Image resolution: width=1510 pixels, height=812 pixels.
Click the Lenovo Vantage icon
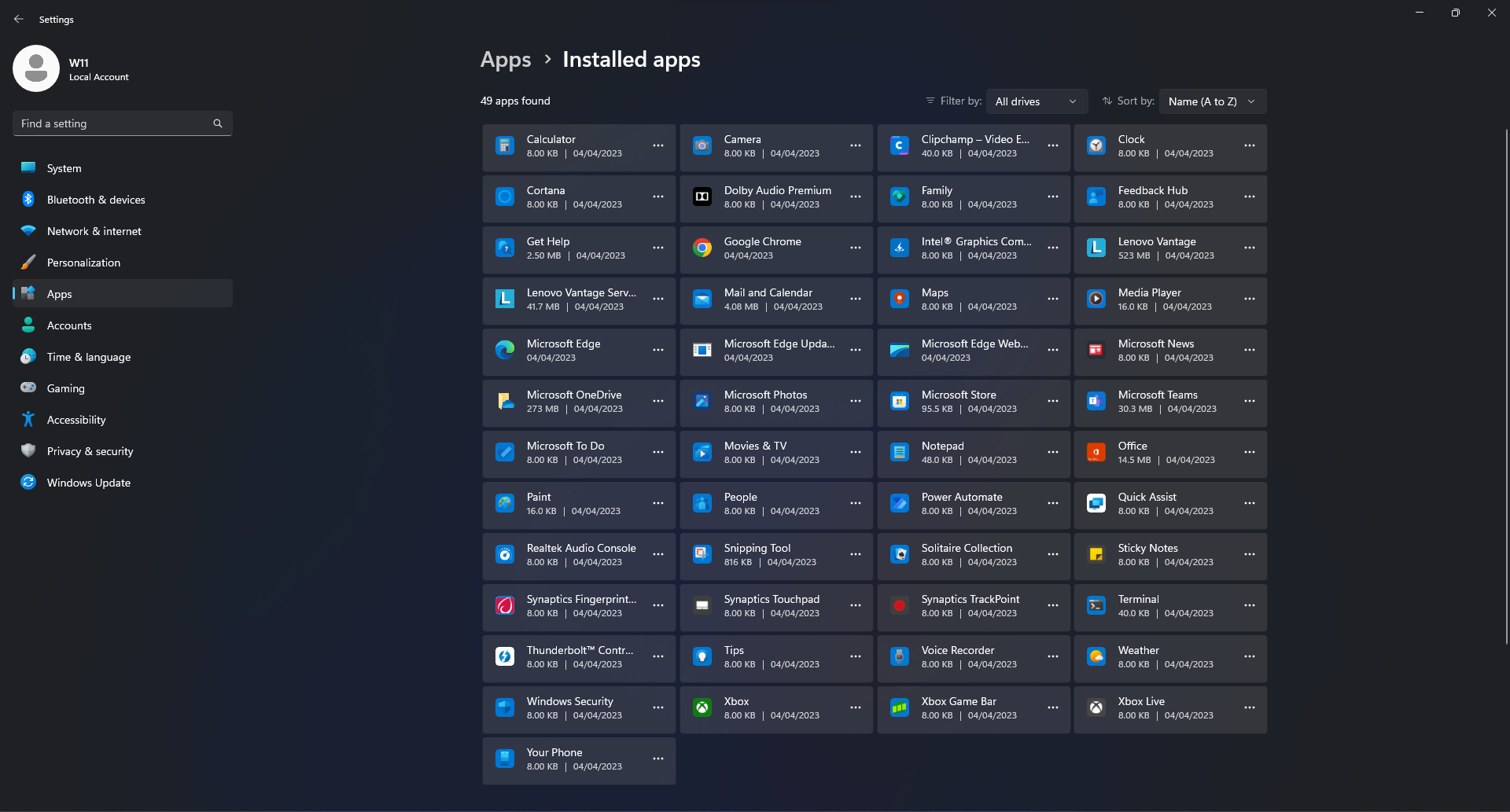click(x=1096, y=248)
